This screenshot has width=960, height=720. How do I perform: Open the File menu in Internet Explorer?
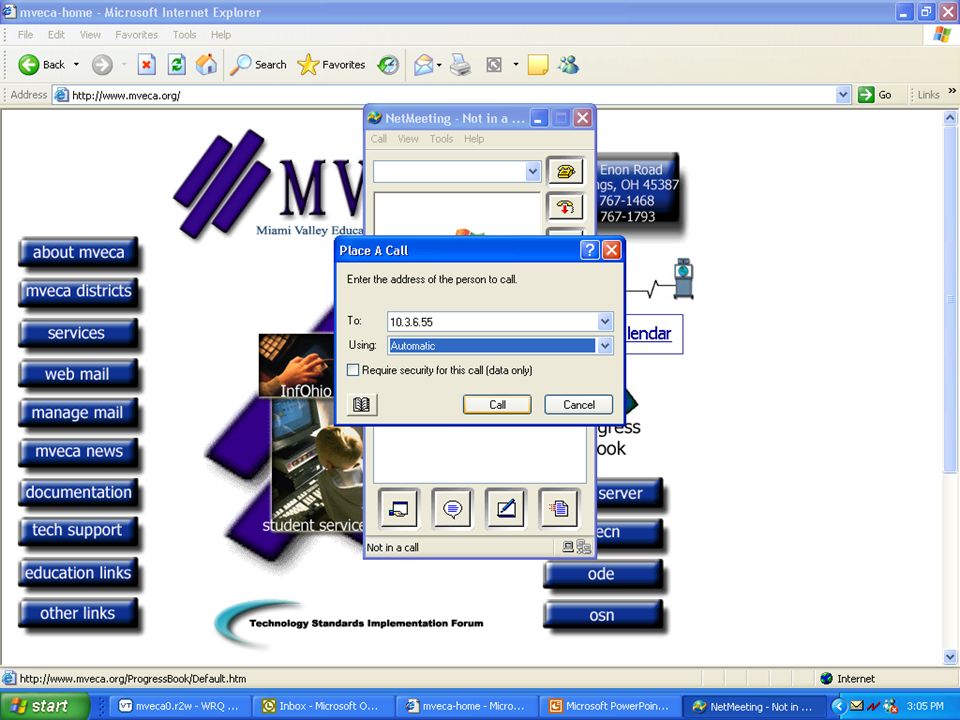[x=25, y=35]
